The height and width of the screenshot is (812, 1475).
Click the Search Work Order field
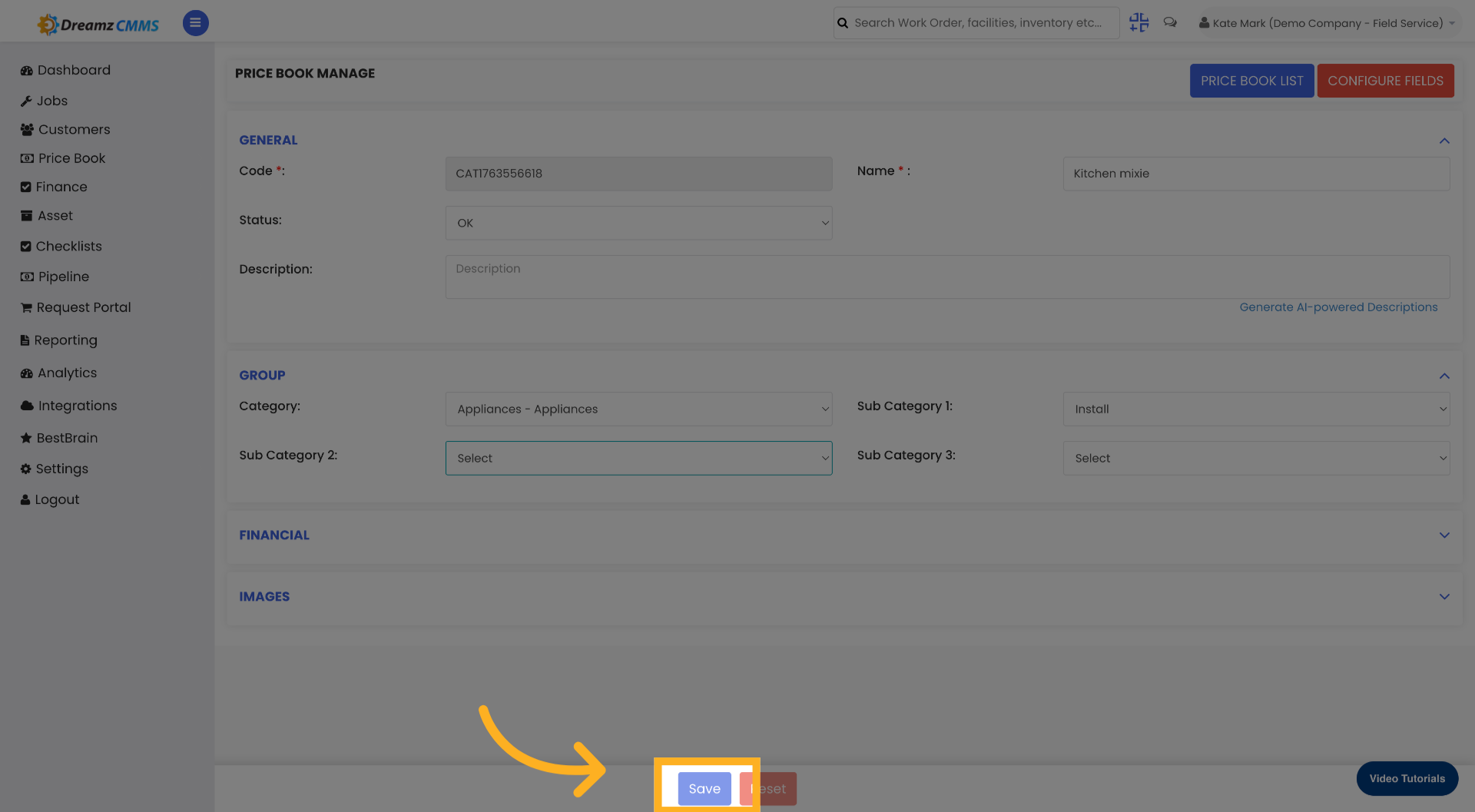click(x=977, y=23)
